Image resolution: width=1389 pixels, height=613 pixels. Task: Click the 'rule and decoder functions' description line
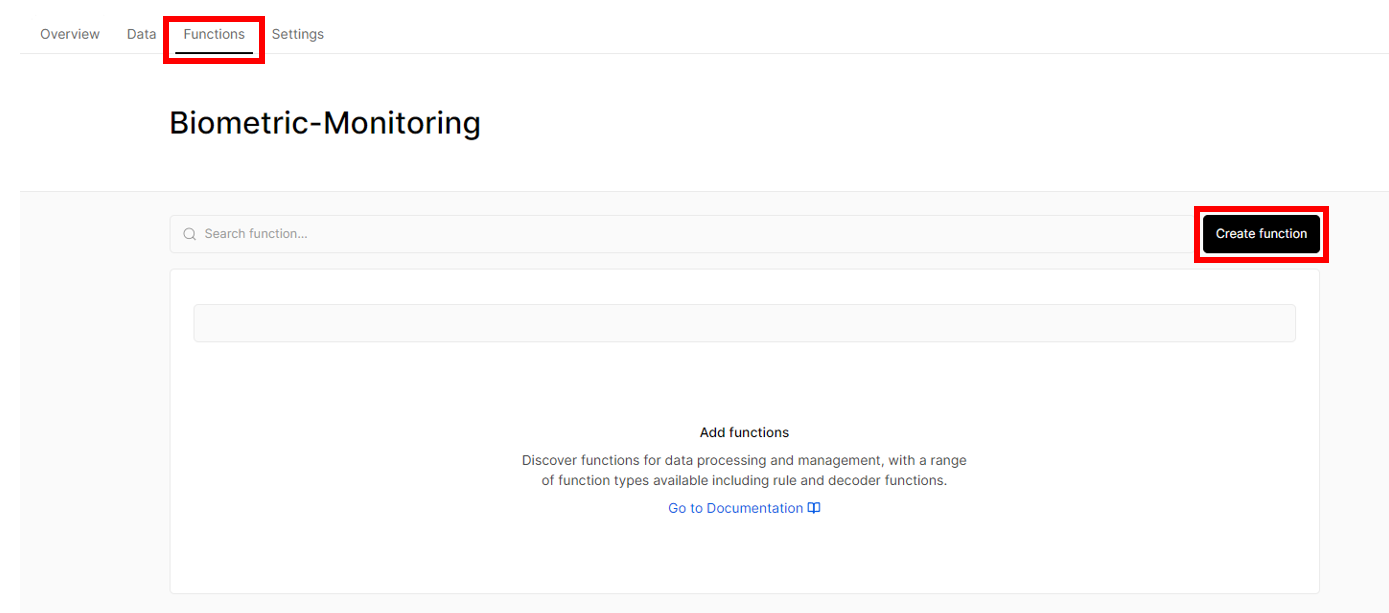tap(744, 480)
